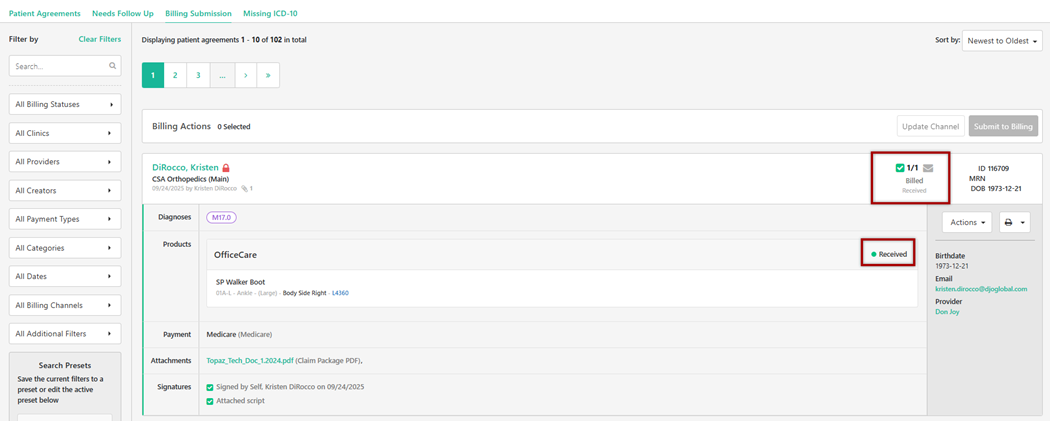The image size is (1050, 421).
Task: Click the green Received status dot
Action: (x=873, y=255)
